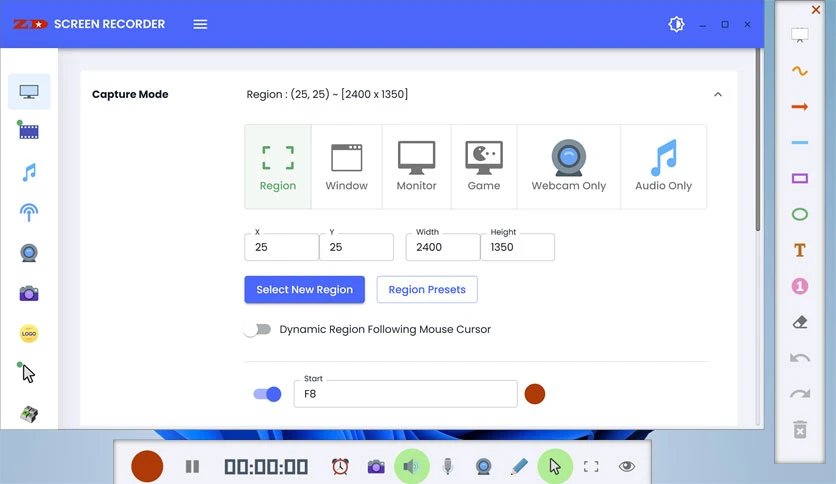The image size is (836, 484).
Task: Start recording with the big red button
Action: coord(147,466)
